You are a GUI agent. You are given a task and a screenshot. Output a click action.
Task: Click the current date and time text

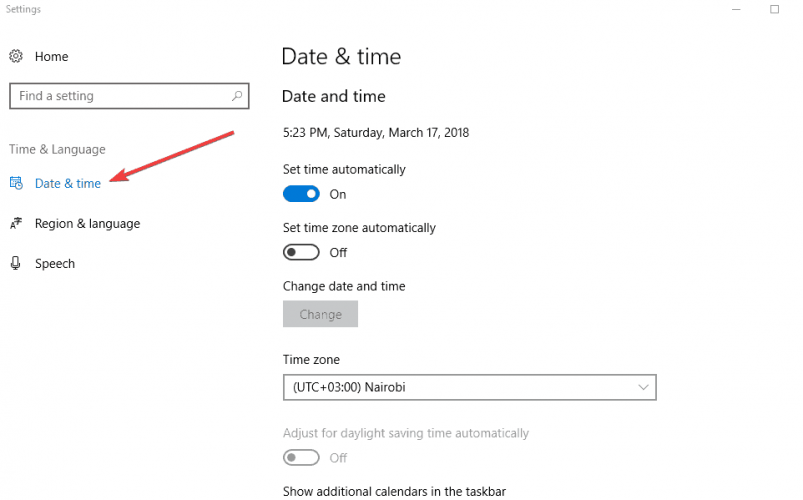pos(376,133)
